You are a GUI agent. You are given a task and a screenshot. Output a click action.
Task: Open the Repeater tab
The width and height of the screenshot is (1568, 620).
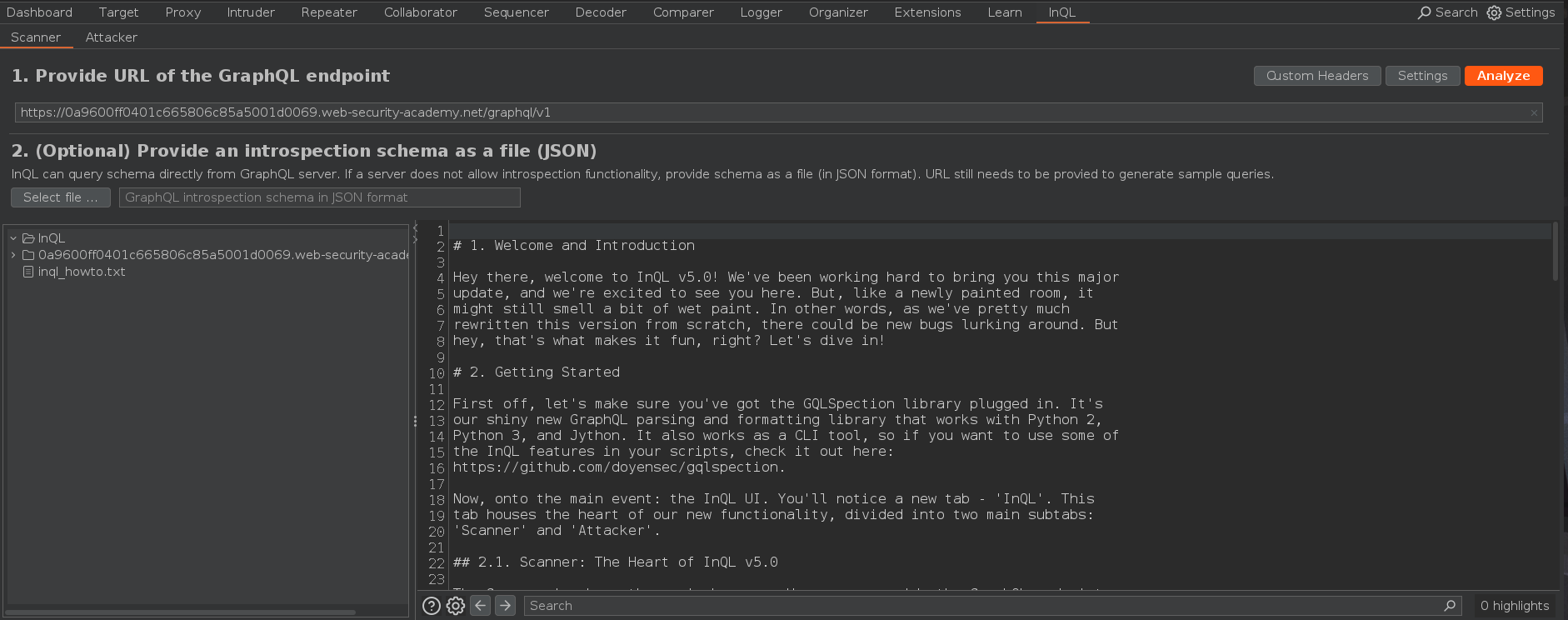pos(329,12)
